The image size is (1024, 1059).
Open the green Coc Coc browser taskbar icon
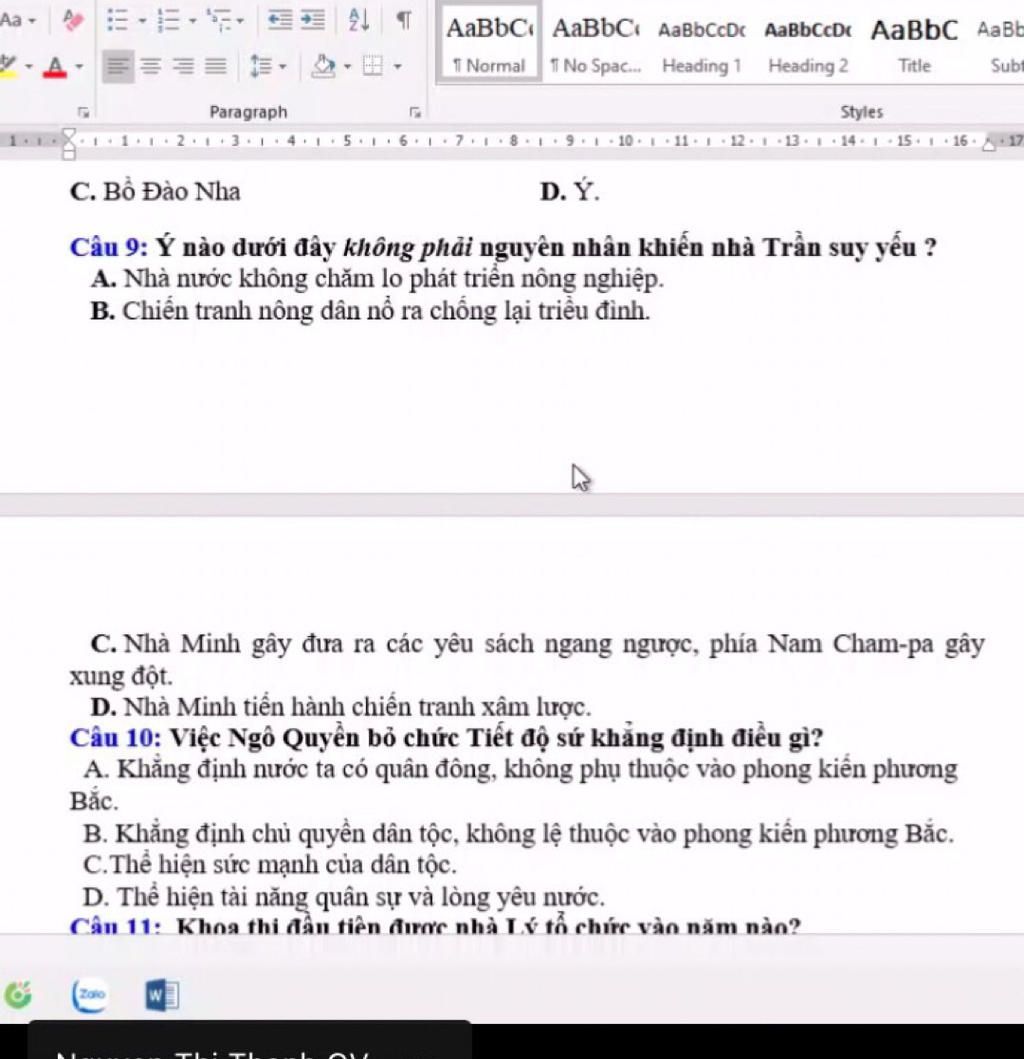(x=18, y=995)
